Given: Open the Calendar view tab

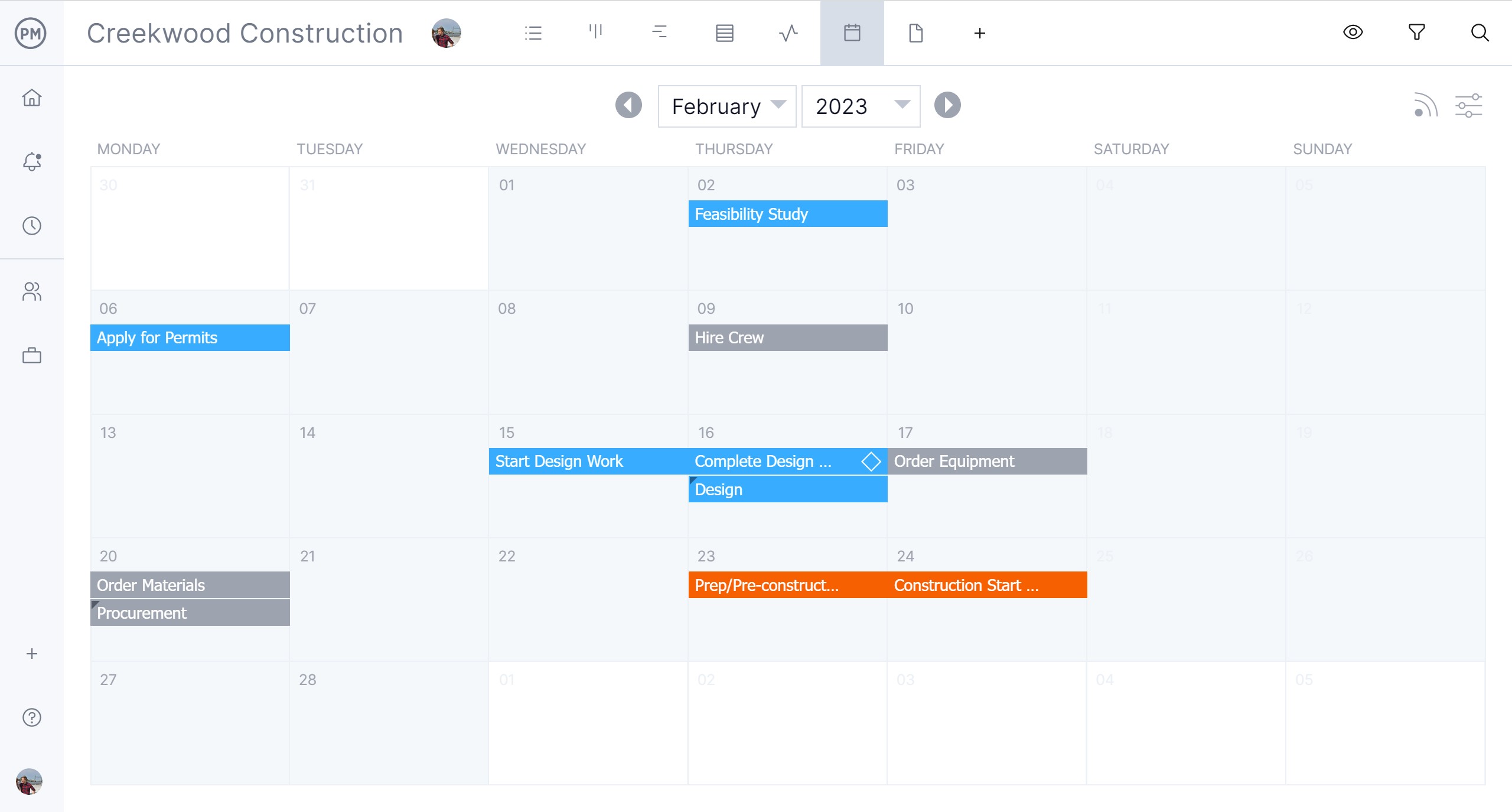Looking at the screenshot, I should point(852,32).
